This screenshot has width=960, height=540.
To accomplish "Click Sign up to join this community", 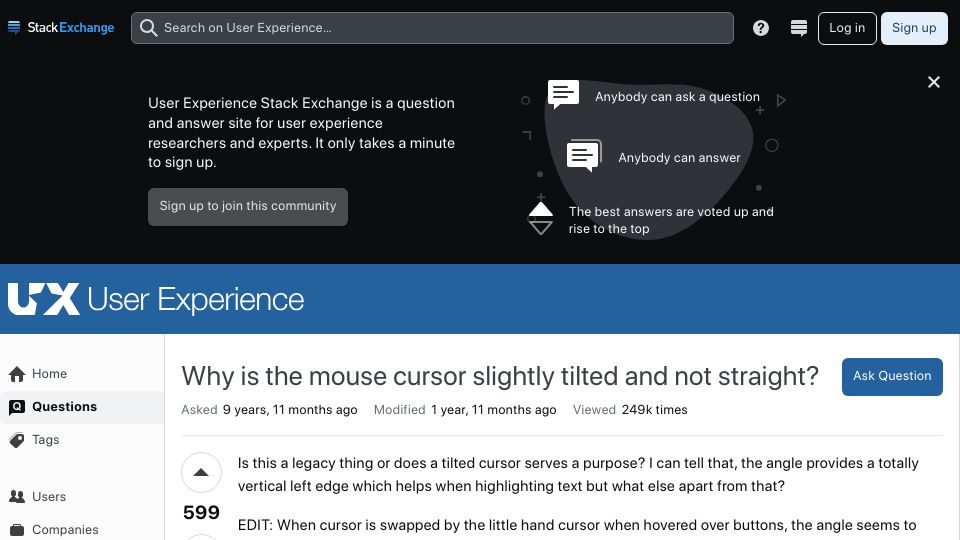I will click(x=247, y=206).
